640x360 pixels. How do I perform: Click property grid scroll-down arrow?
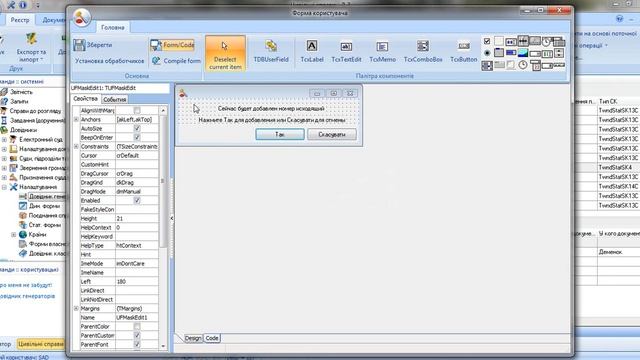coord(163,346)
